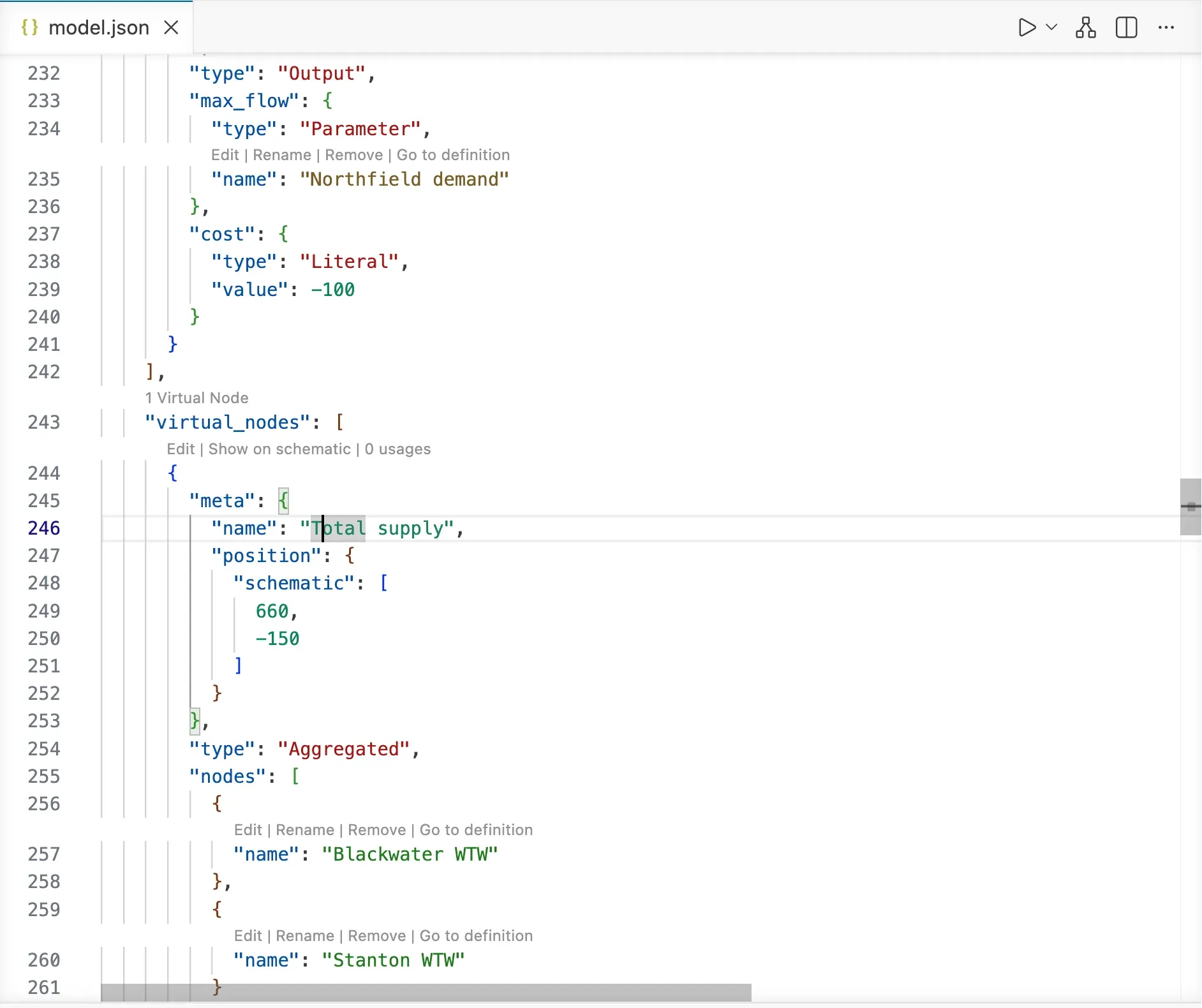The width and height of the screenshot is (1202, 1008).
Task: Click Rename above Stanton WTW
Action: click(305, 936)
